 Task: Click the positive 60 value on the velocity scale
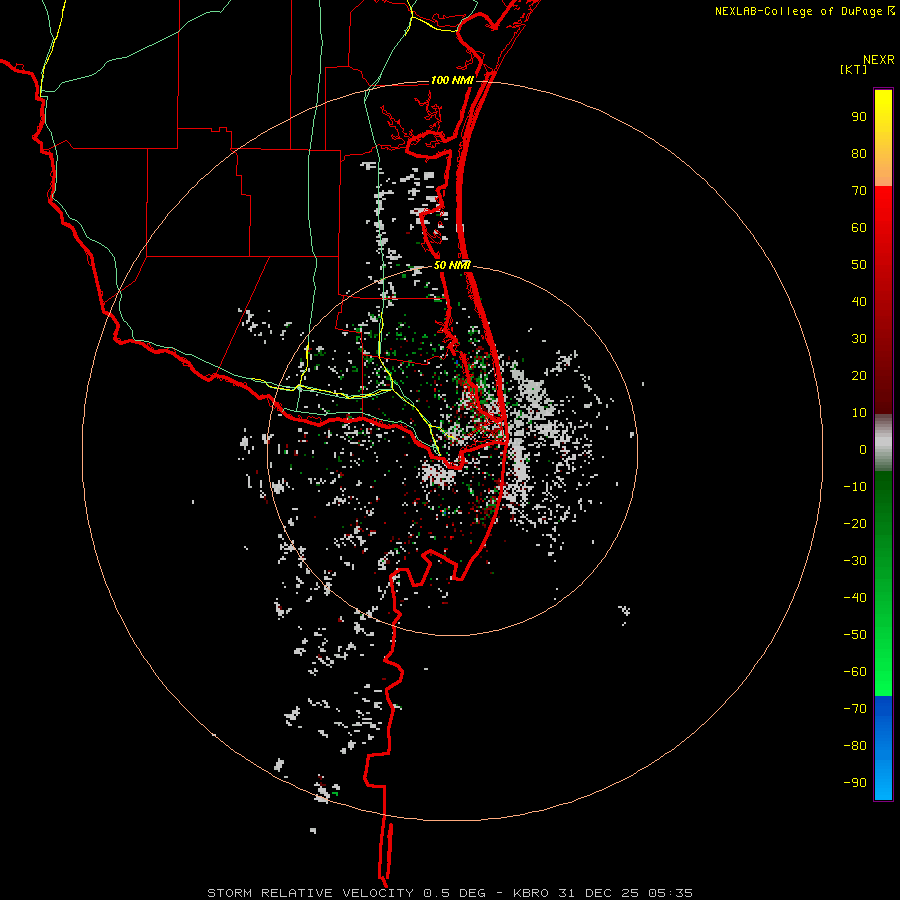point(859,227)
